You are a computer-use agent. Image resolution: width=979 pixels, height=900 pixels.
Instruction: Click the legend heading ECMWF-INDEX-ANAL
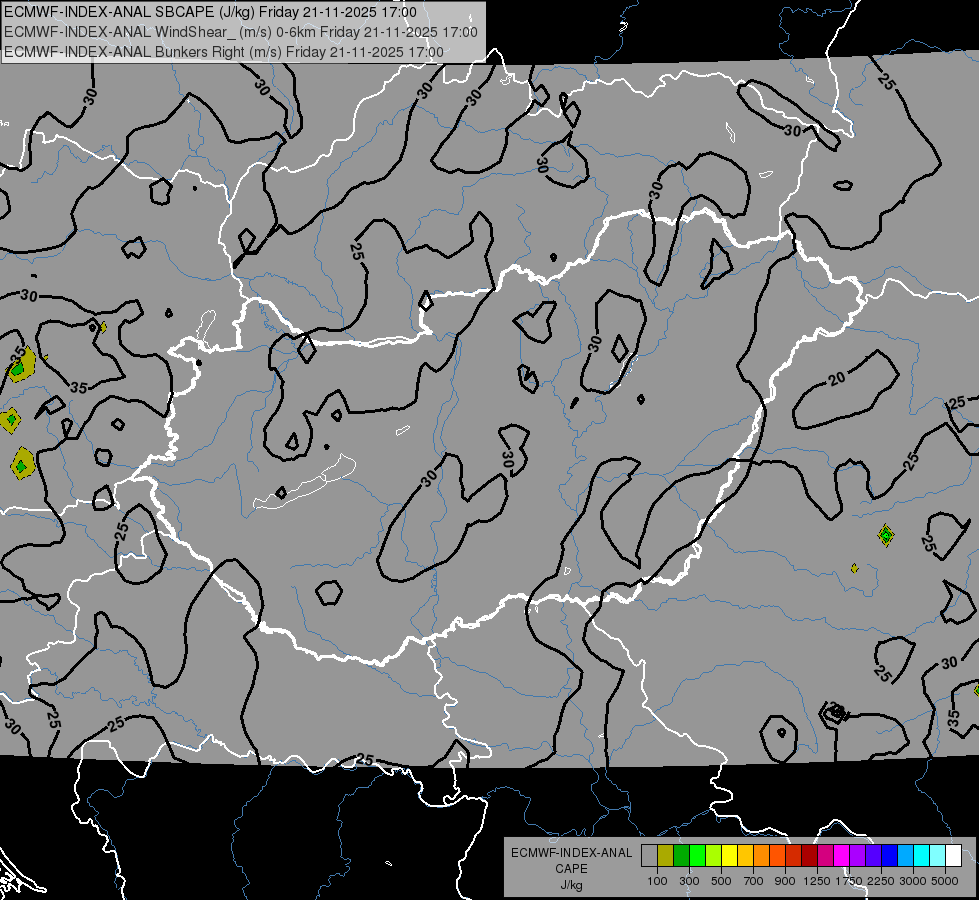click(572, 853)
